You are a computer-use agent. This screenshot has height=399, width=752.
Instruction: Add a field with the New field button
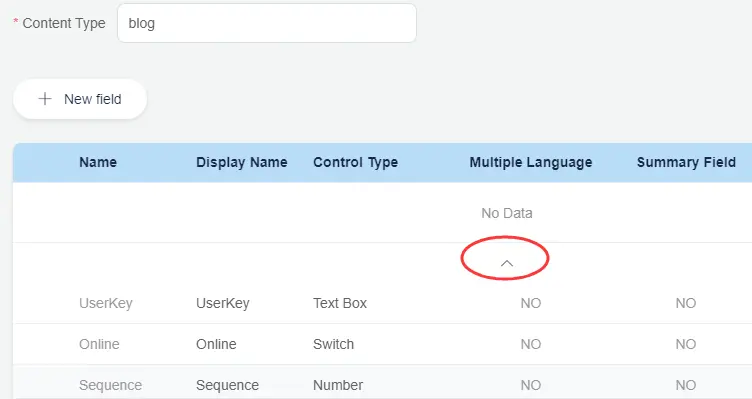[80, 99]
